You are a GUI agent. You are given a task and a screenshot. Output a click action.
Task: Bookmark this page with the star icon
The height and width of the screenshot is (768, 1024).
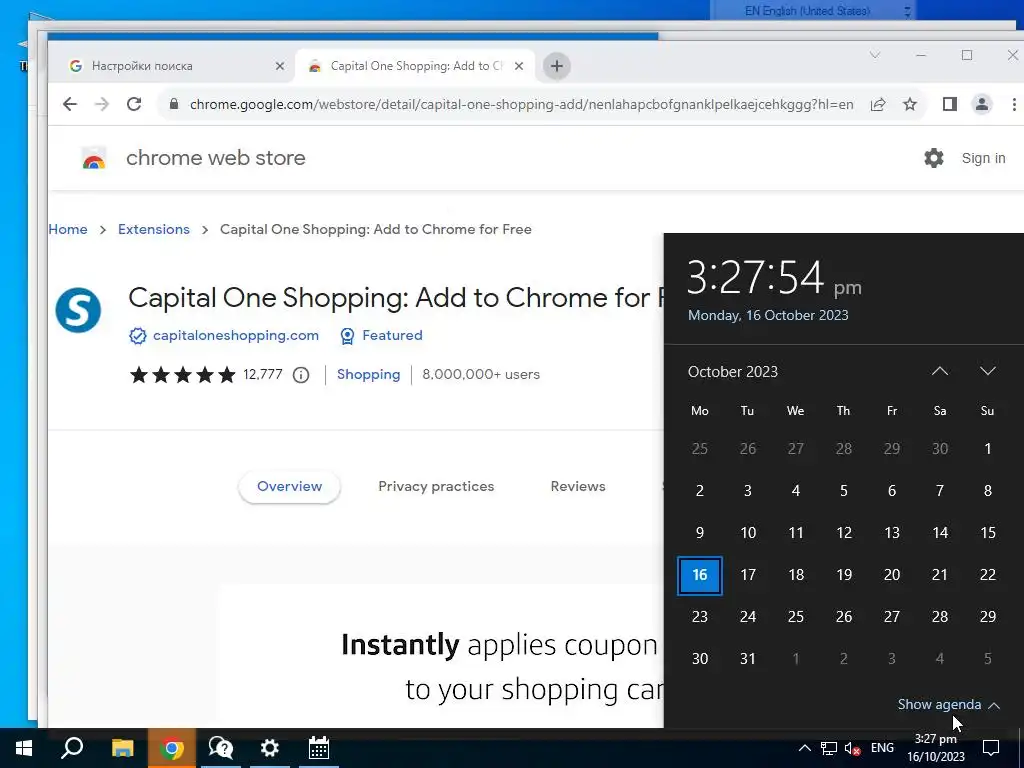click(910, 104)
